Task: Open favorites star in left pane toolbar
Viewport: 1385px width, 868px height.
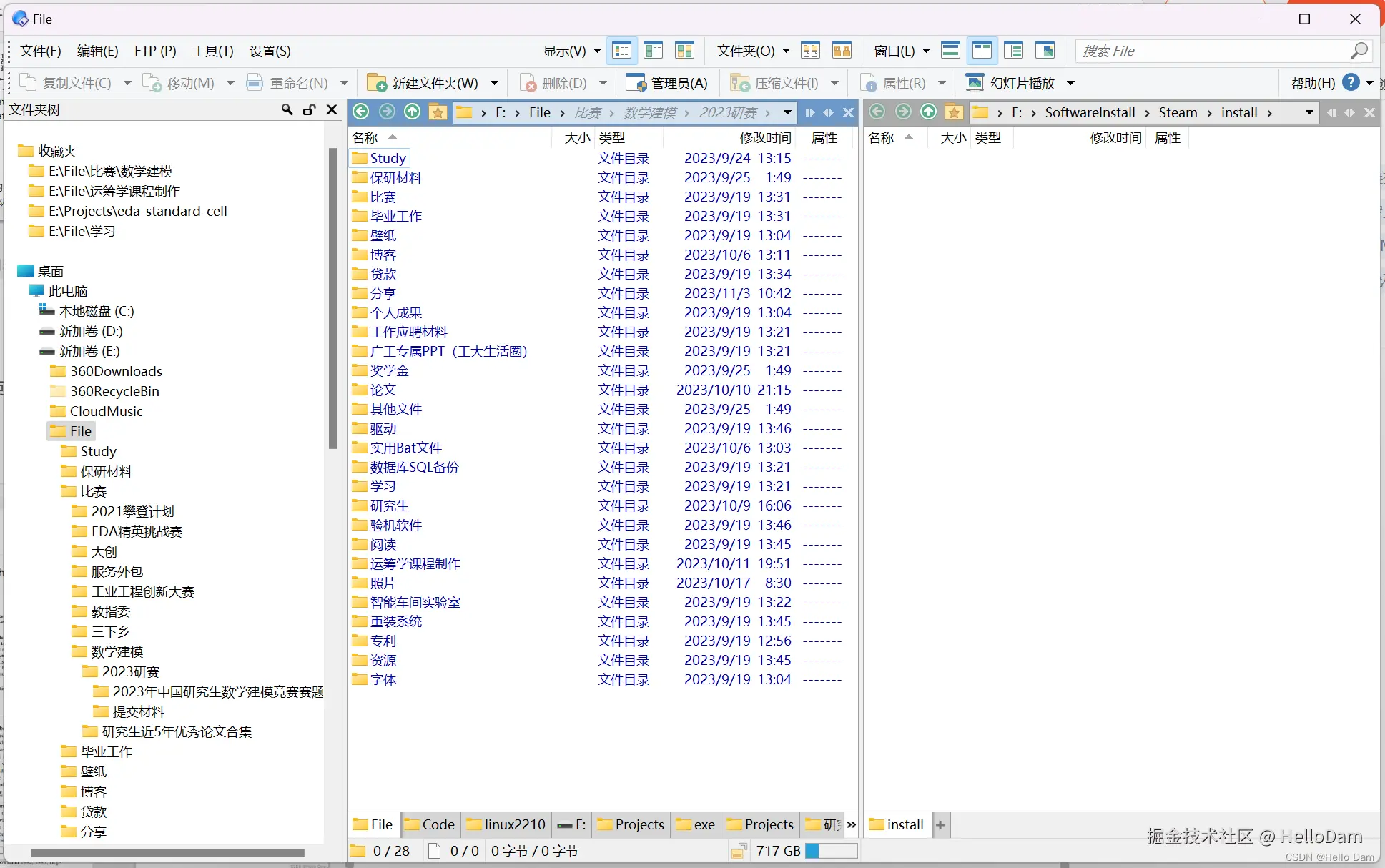Action: (438, 112)
